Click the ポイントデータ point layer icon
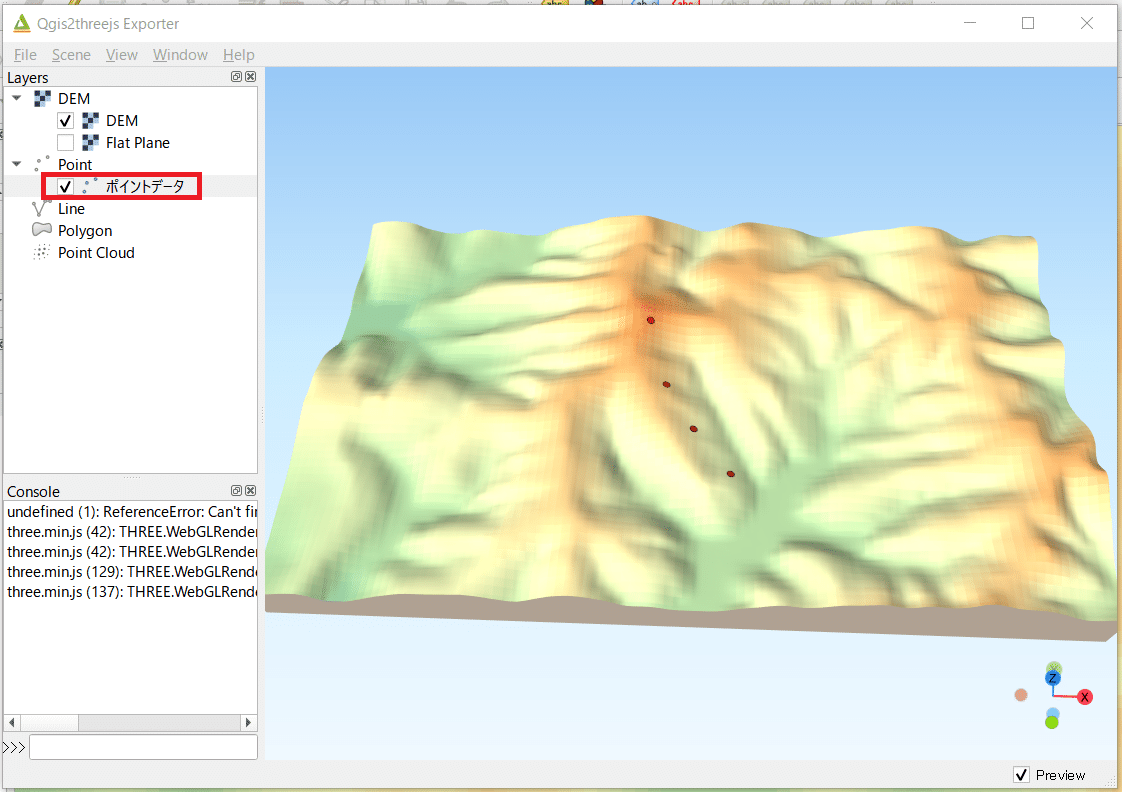The width and height of the screenshot is (1122, 792). click(x=90, y=186)
